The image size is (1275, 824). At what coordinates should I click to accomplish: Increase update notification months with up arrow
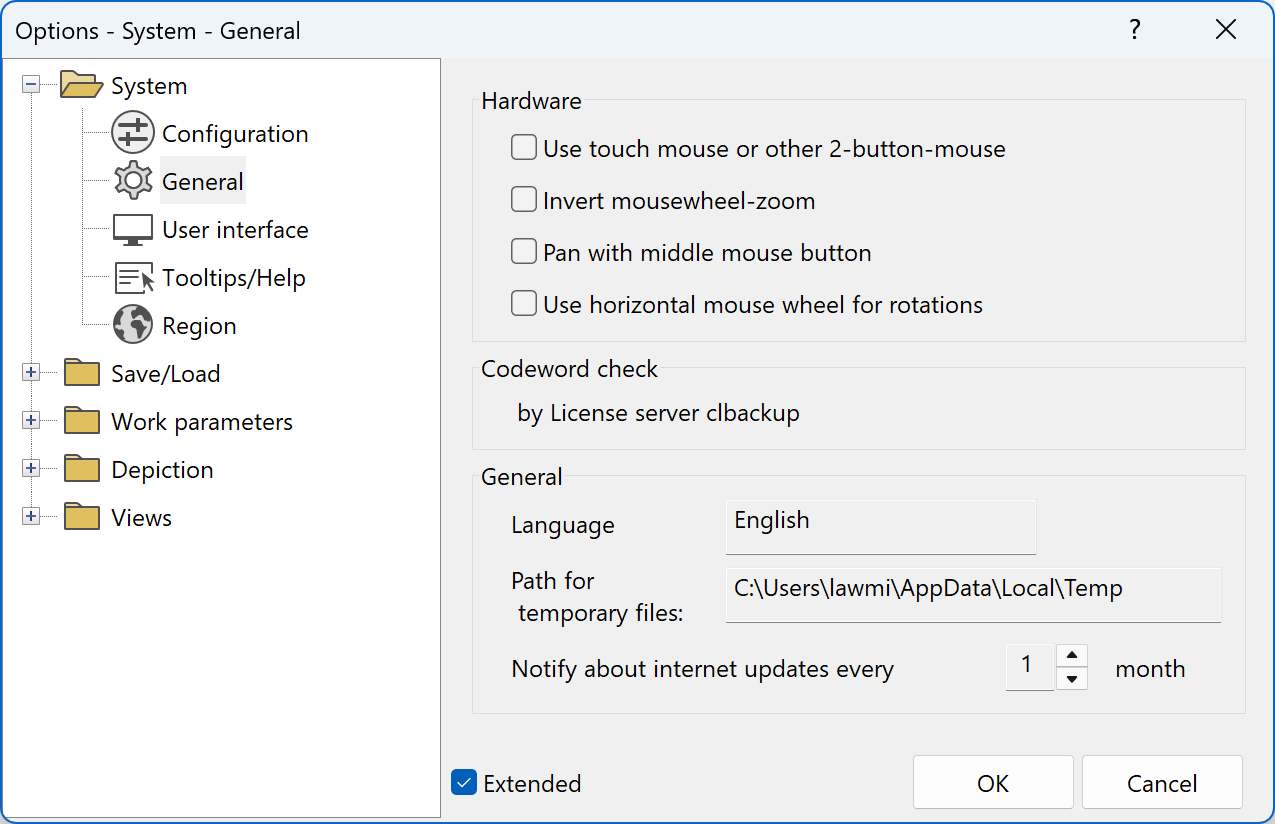pyautogui.click(x=1071, y=656)
